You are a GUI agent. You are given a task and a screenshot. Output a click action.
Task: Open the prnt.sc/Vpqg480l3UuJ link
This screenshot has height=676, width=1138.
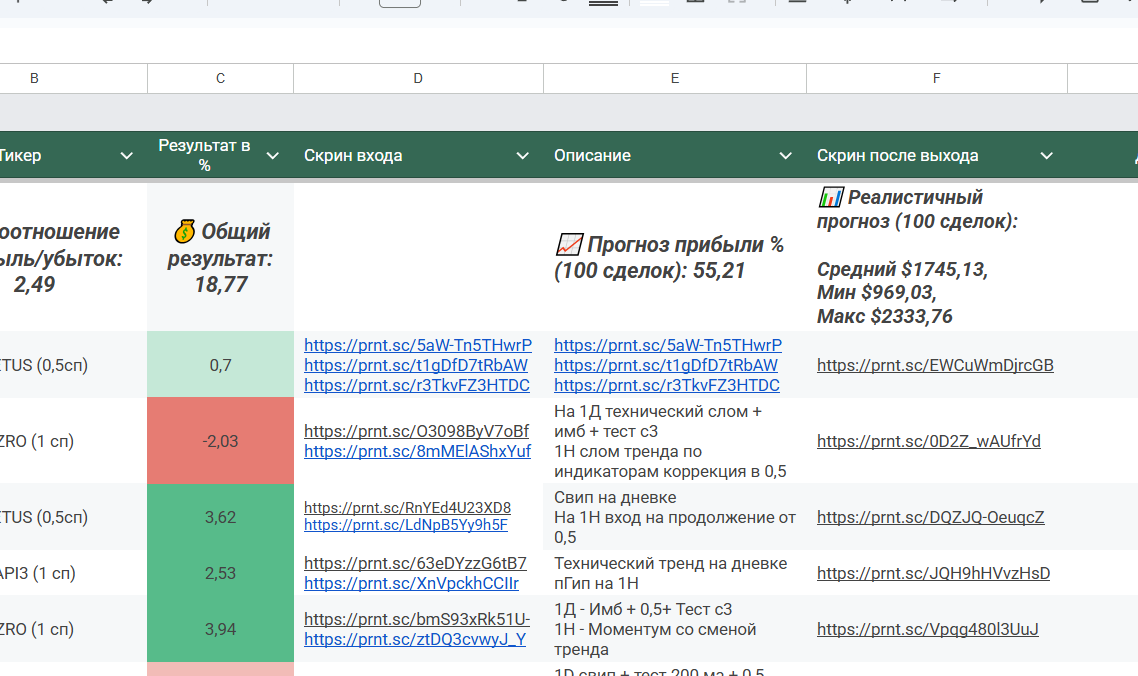click(928, 630)
